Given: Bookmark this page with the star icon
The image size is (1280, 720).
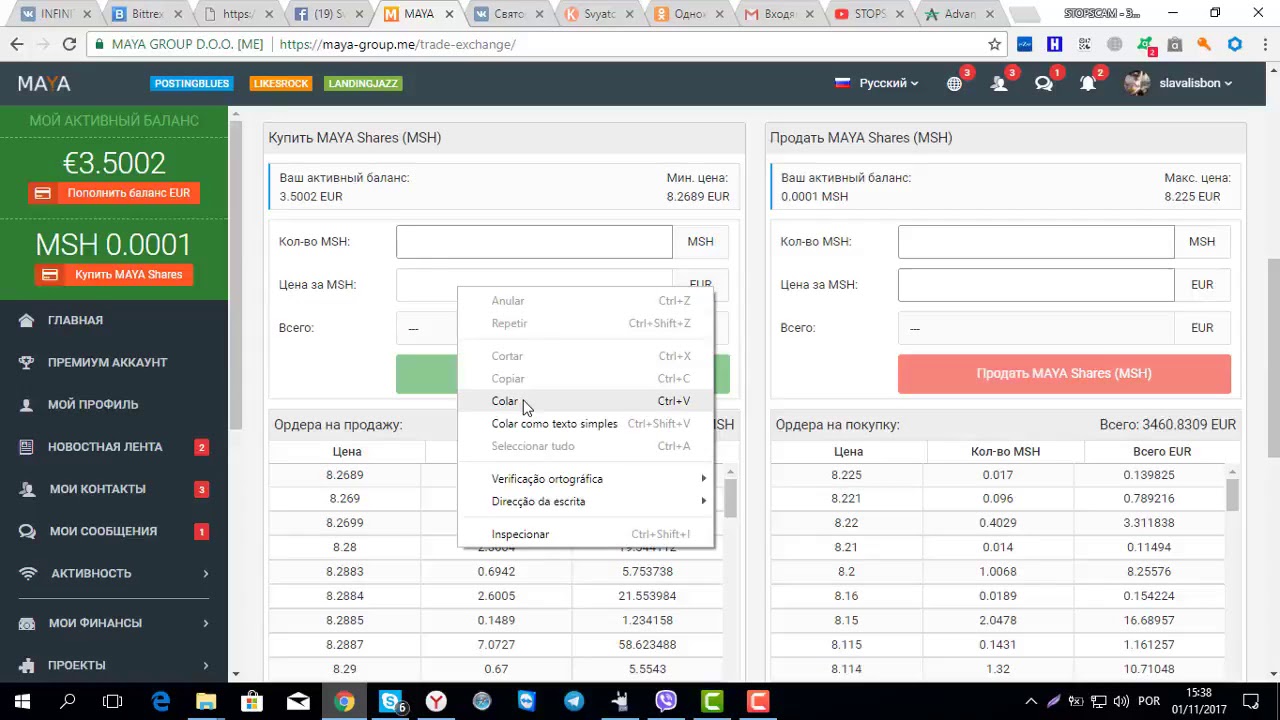Looking at the screenshot, I should click(994, 44).
